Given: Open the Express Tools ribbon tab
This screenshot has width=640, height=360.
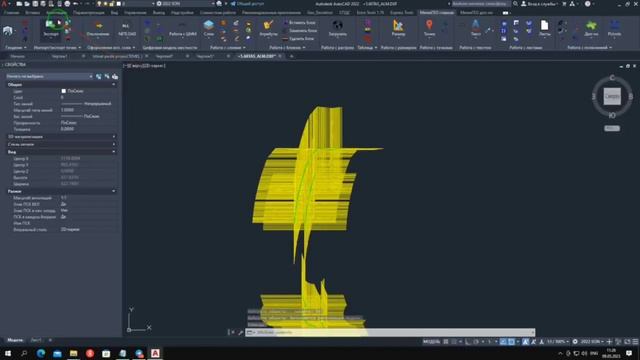Looking at the screenshot, I should 401,13.
